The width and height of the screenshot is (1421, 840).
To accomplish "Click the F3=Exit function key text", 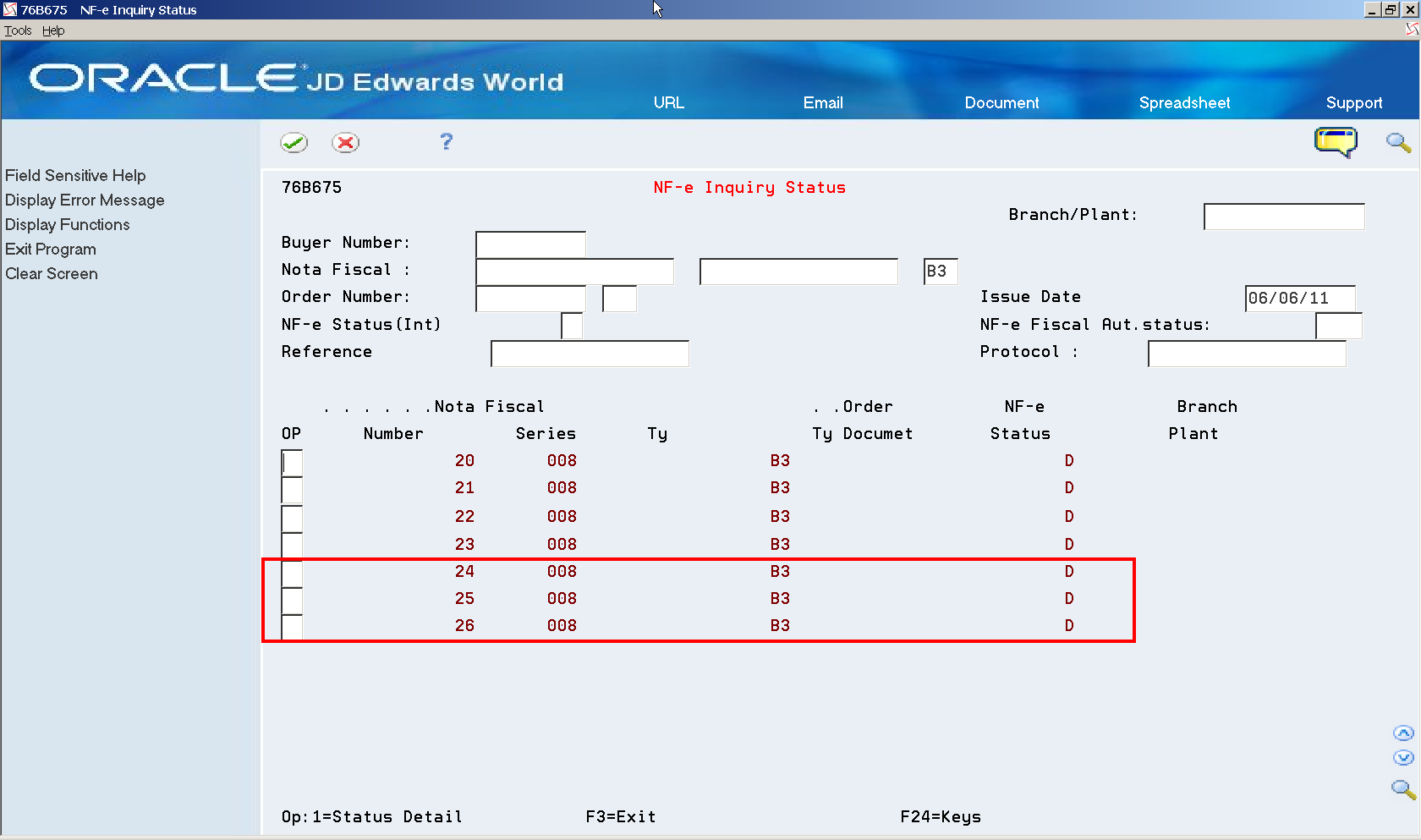I will coord(621,816).
